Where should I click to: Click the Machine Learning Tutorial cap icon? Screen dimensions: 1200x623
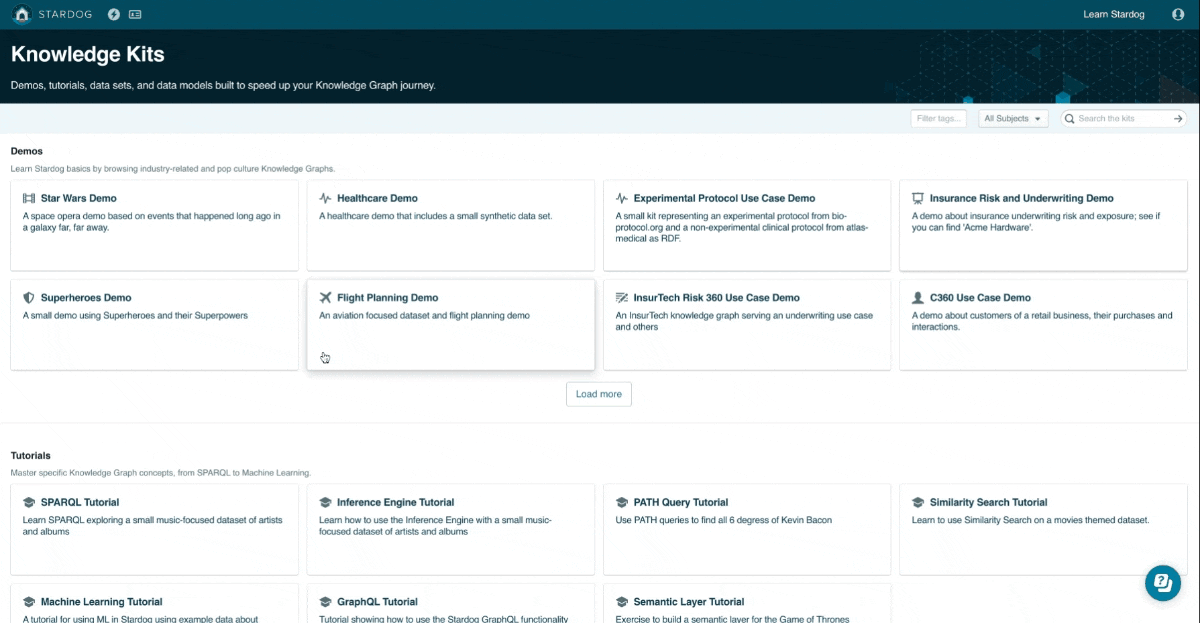[x=29, y=602]
